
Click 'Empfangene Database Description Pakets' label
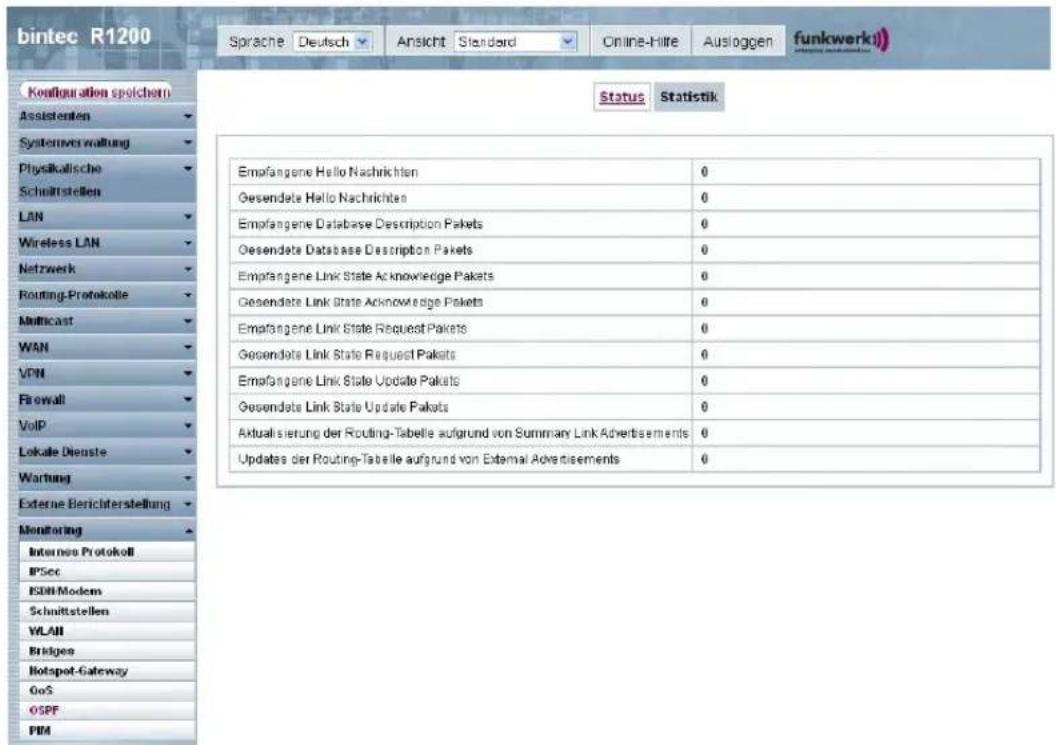(x=360, y=224)
